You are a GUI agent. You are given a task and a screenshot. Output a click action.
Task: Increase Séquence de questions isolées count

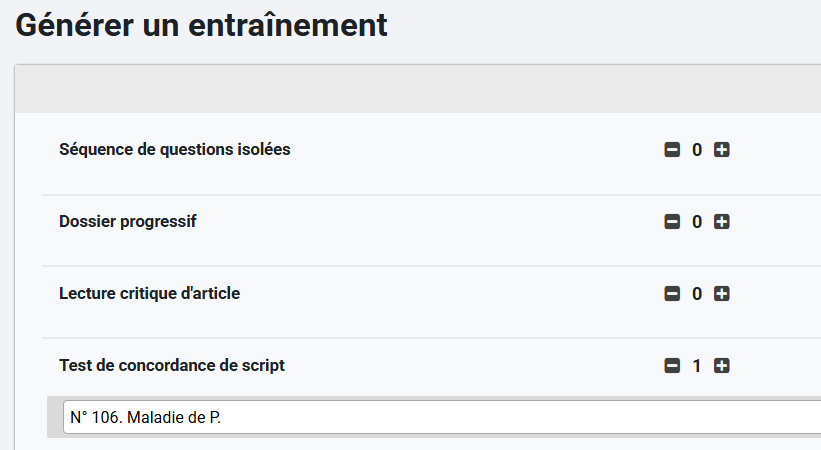(x=722, y=150)
